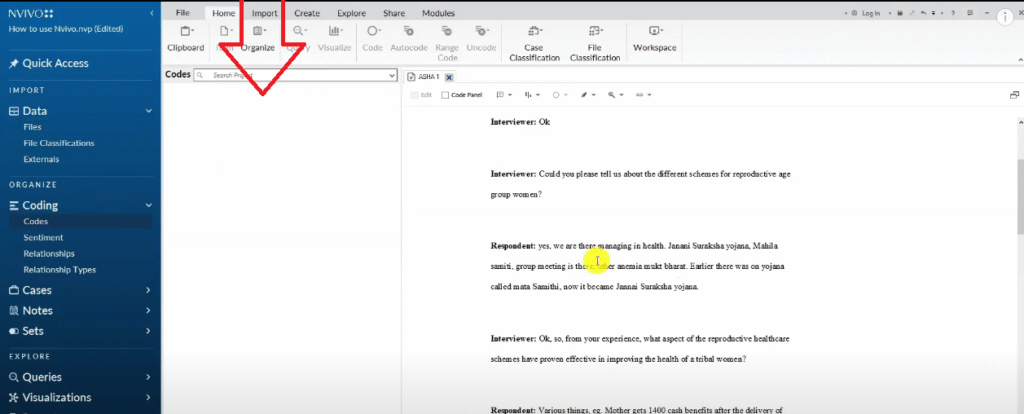This screenshot has height=414, width=1024.
Task: Click the scrollbar up arrow
Action: pyautogui.click(x=1020, y=121)
